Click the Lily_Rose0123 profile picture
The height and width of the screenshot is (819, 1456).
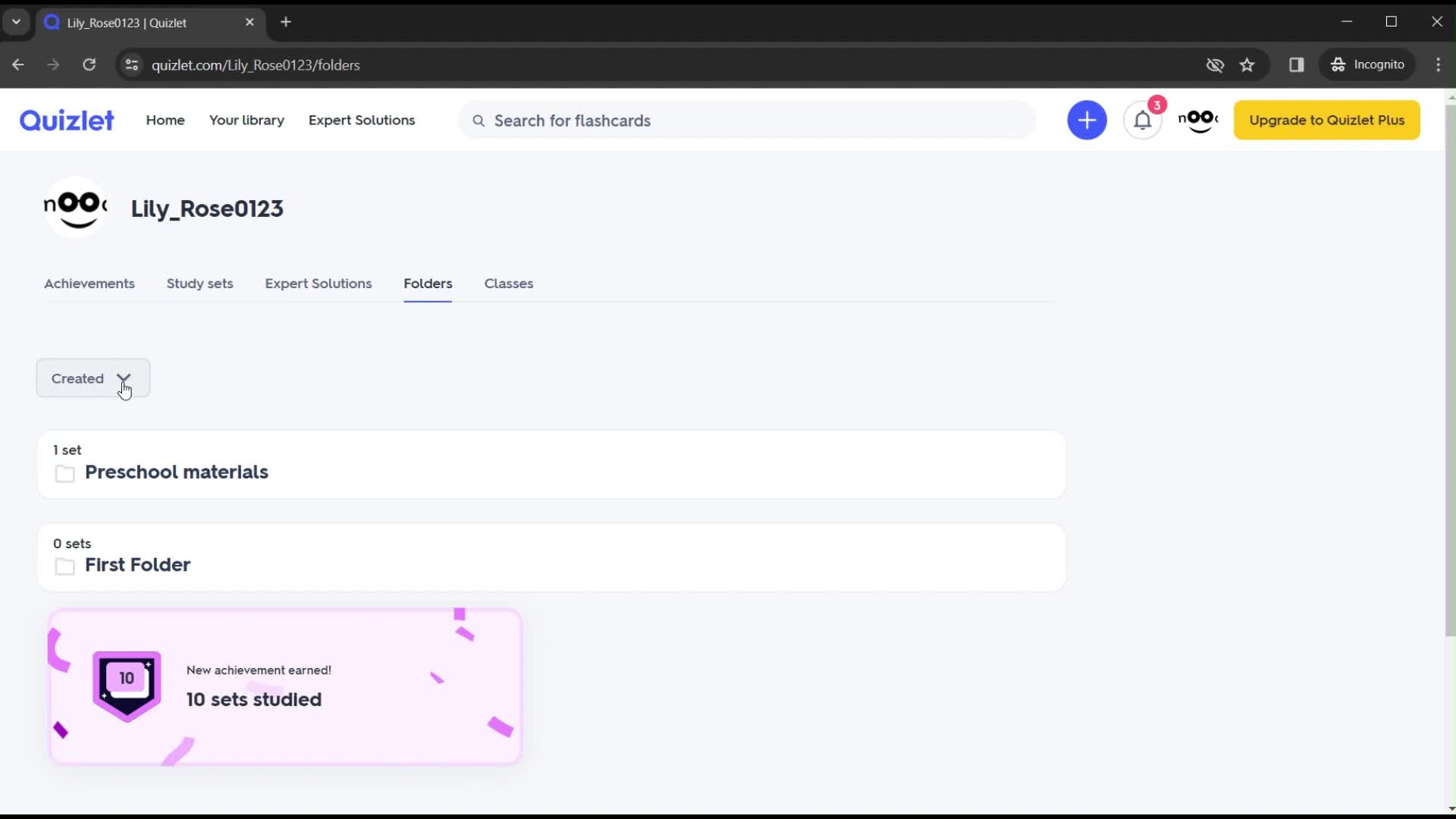point(75,207)
